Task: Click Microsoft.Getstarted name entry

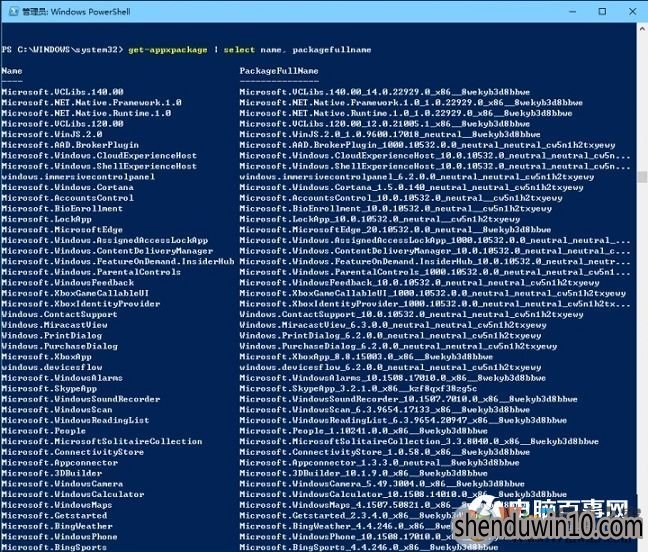Action: 54,516
